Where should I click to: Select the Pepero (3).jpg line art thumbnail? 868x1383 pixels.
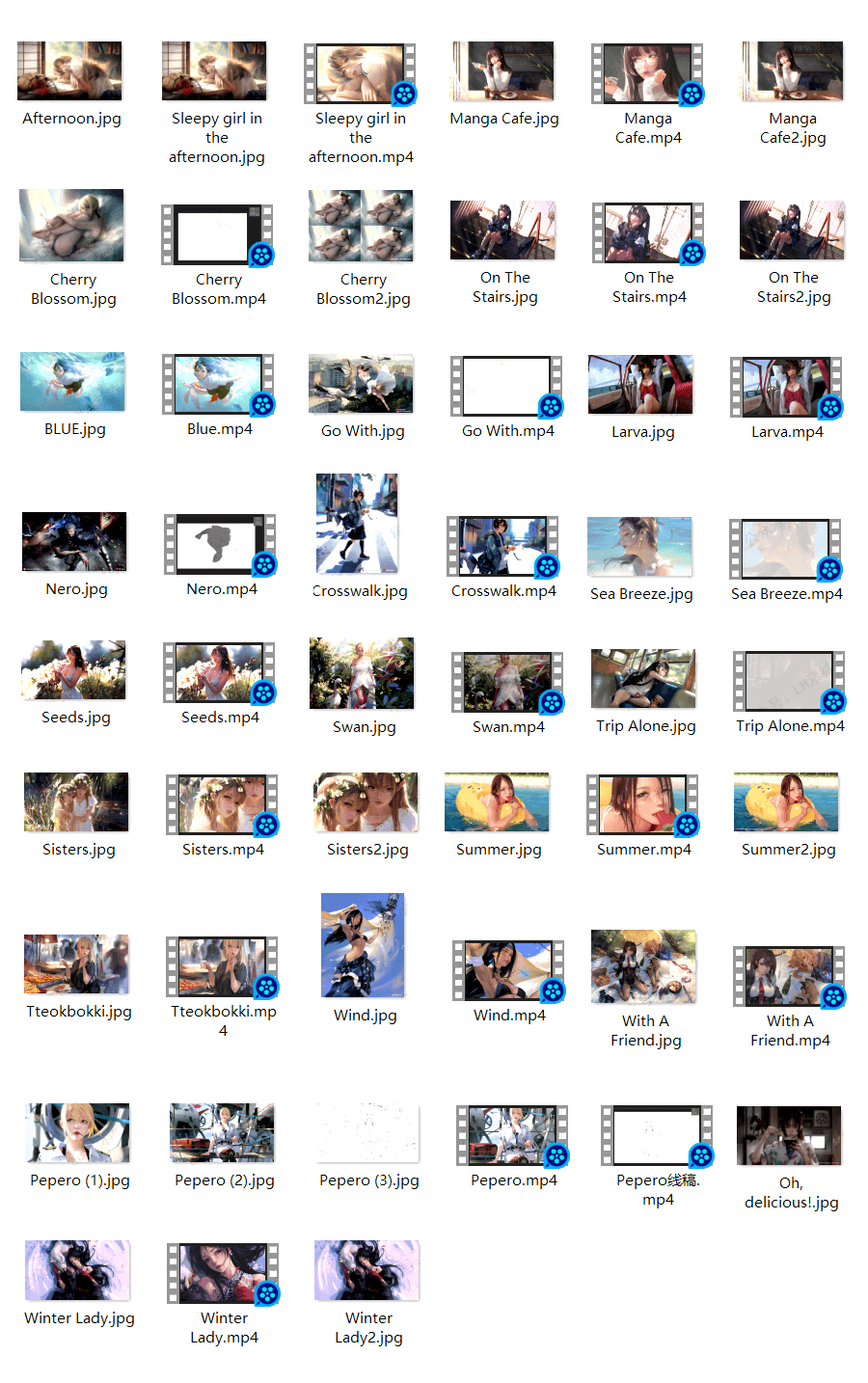coord(368,1134)
